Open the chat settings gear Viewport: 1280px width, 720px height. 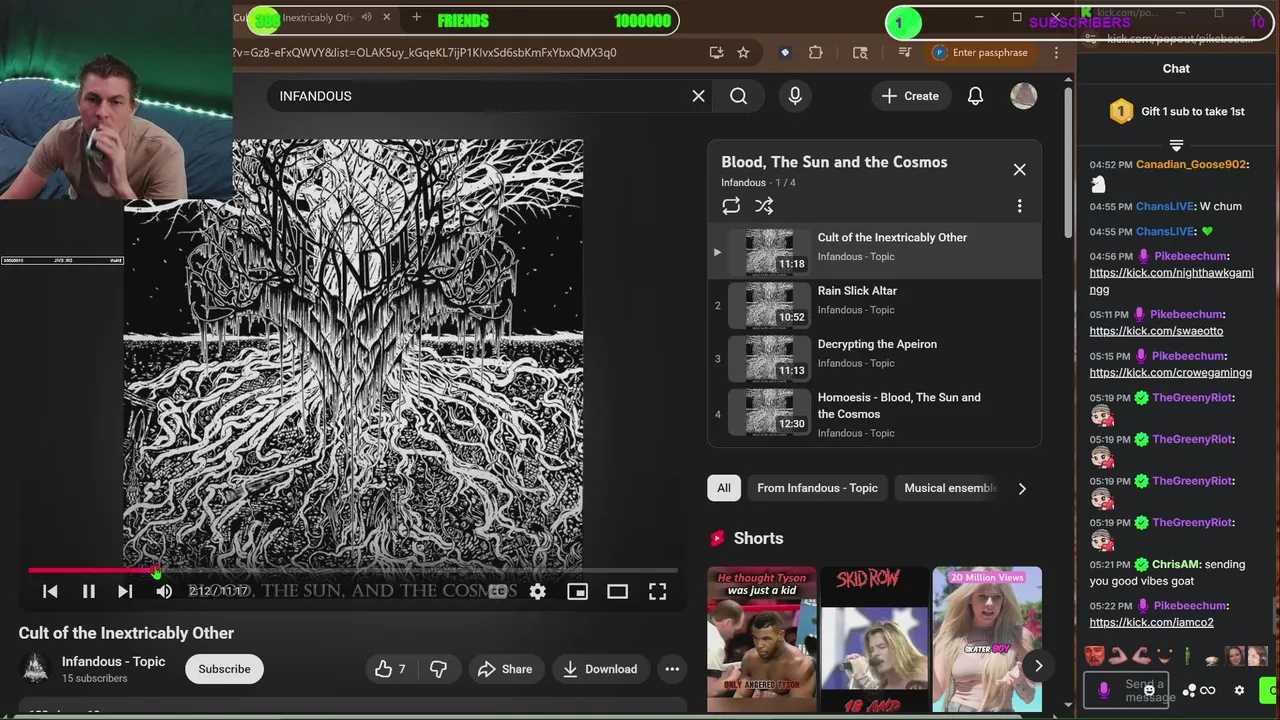pyautogui.click(x=1239, y=690)
